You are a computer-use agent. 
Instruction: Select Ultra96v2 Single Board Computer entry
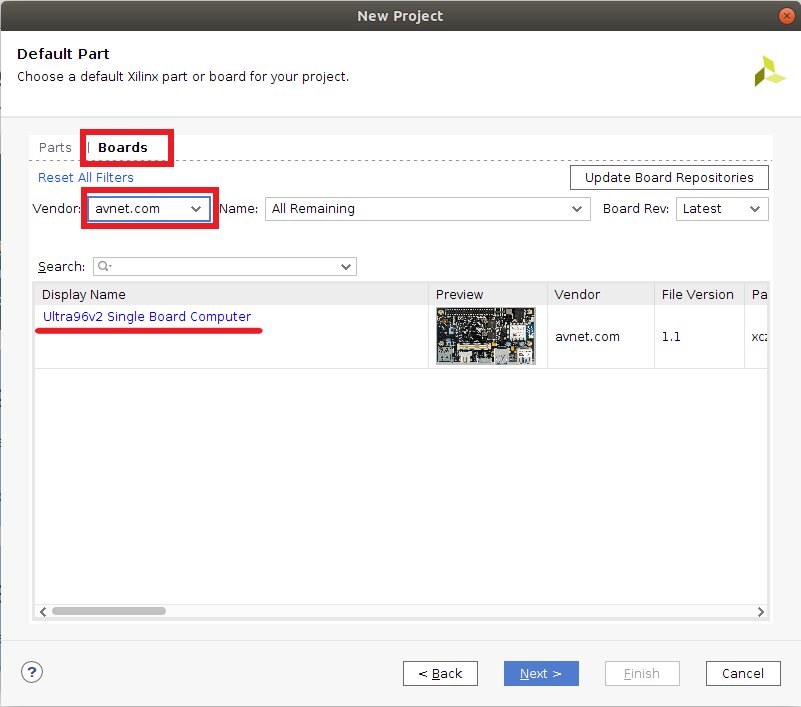pos(147,317)
